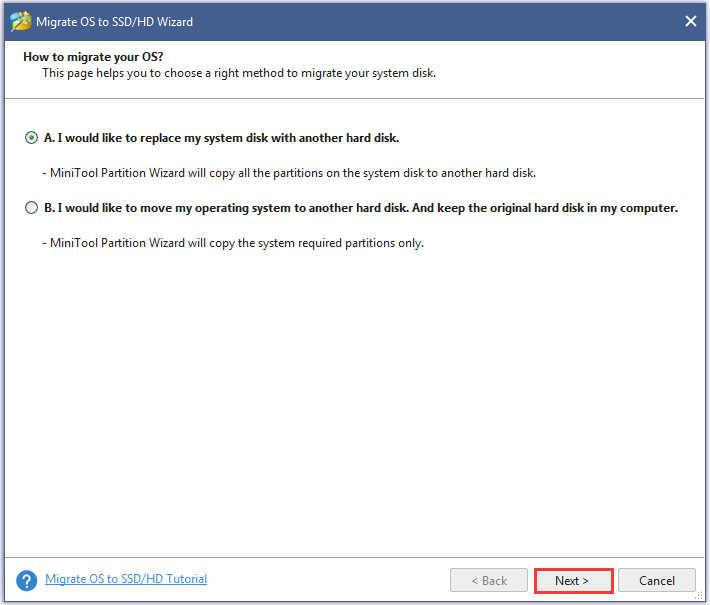The width and height of the screenshot is (710, 605).
Task: Open the Migrate OS to SSD/HD Tutorial link
Action: point(126,579)
